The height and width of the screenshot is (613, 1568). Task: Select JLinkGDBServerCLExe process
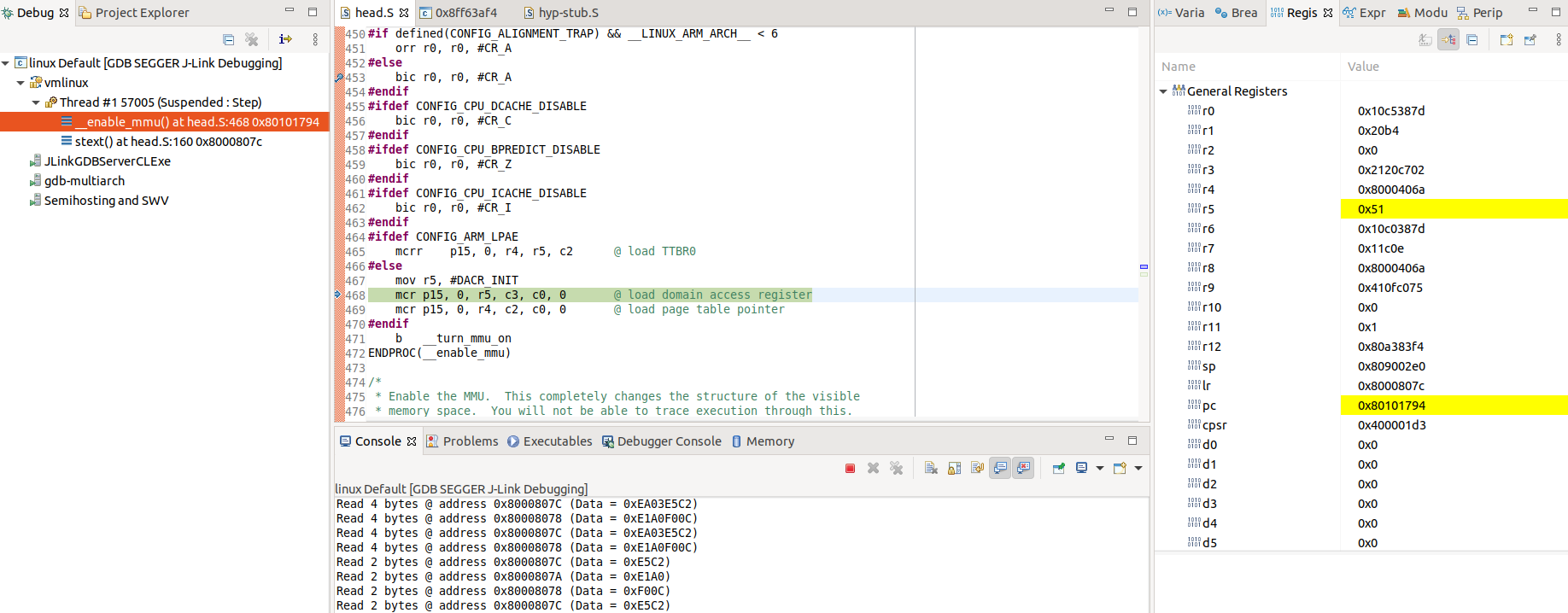(100, 161)
